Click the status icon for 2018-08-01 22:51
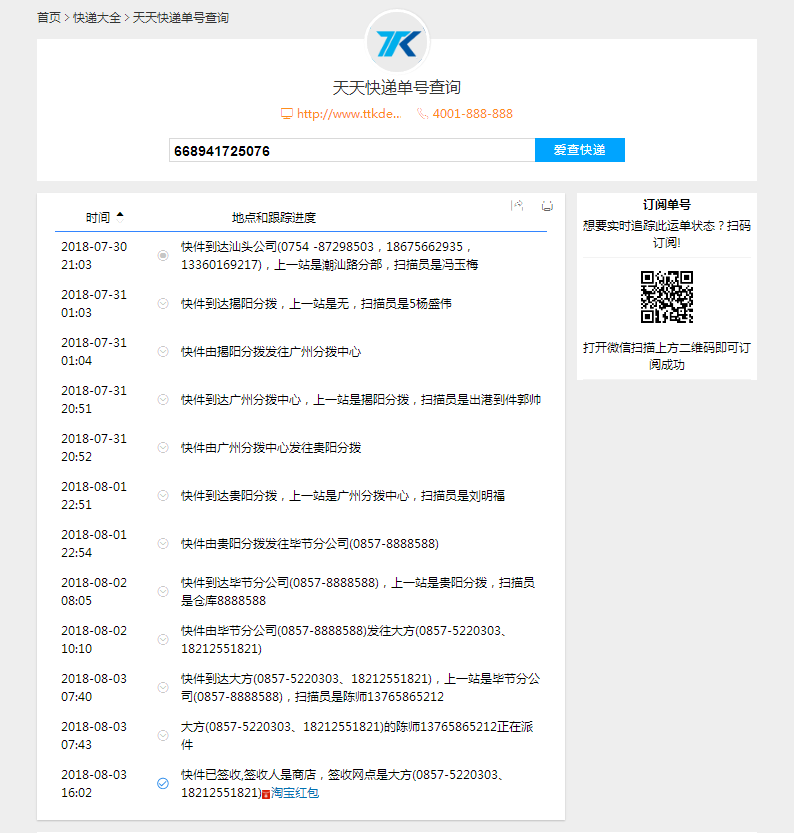 click(x=163, y=496)
